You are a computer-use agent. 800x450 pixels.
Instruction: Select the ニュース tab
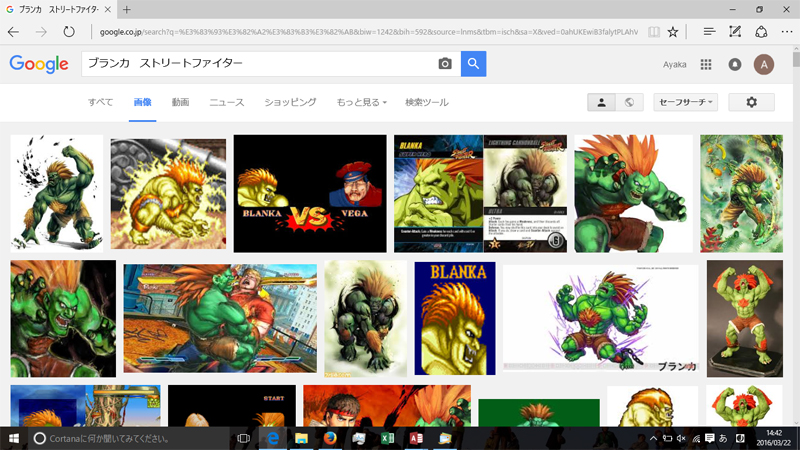coord(227,102)
